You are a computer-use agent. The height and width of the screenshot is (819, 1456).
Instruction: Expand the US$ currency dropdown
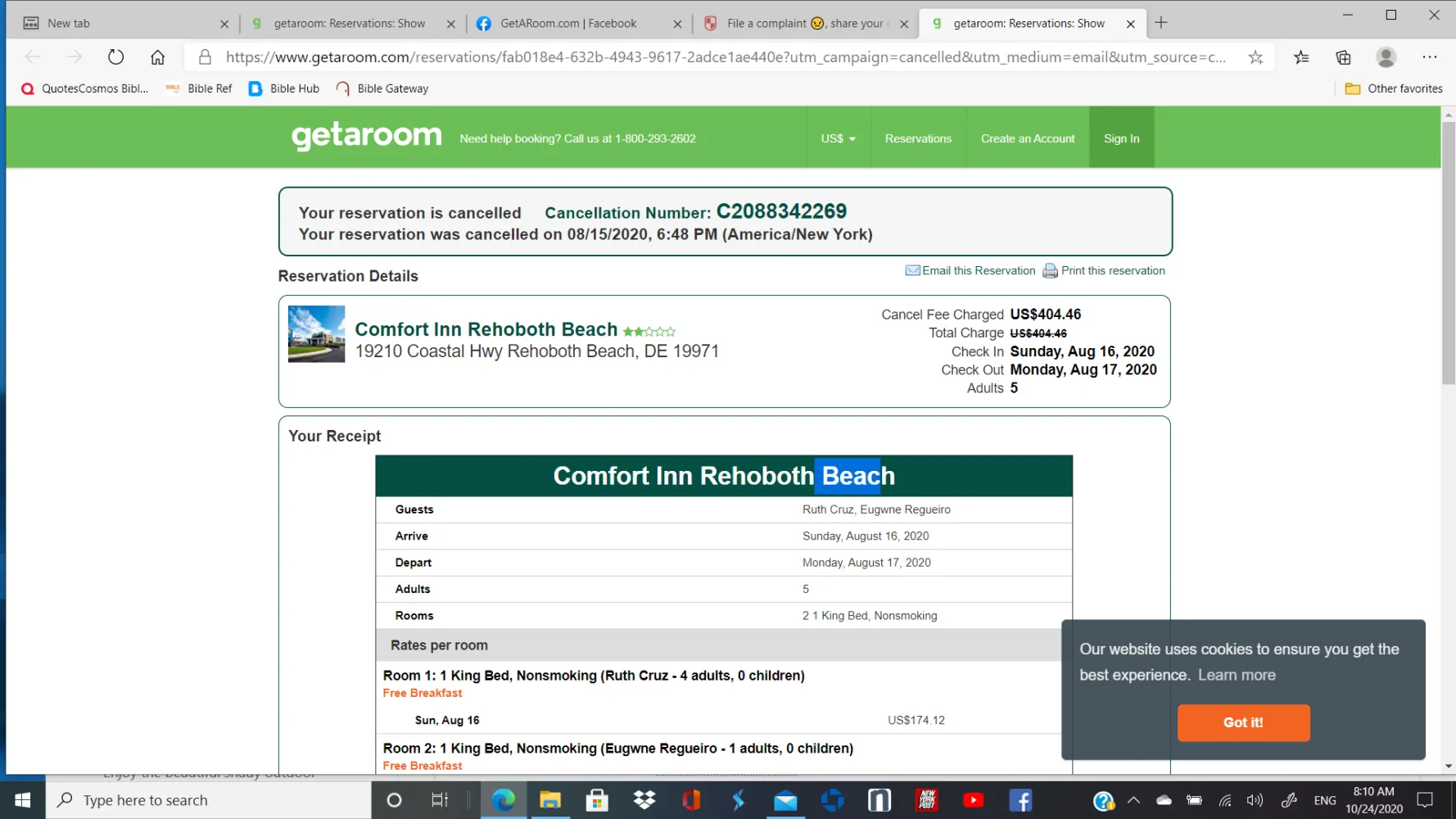click(838, 138)
